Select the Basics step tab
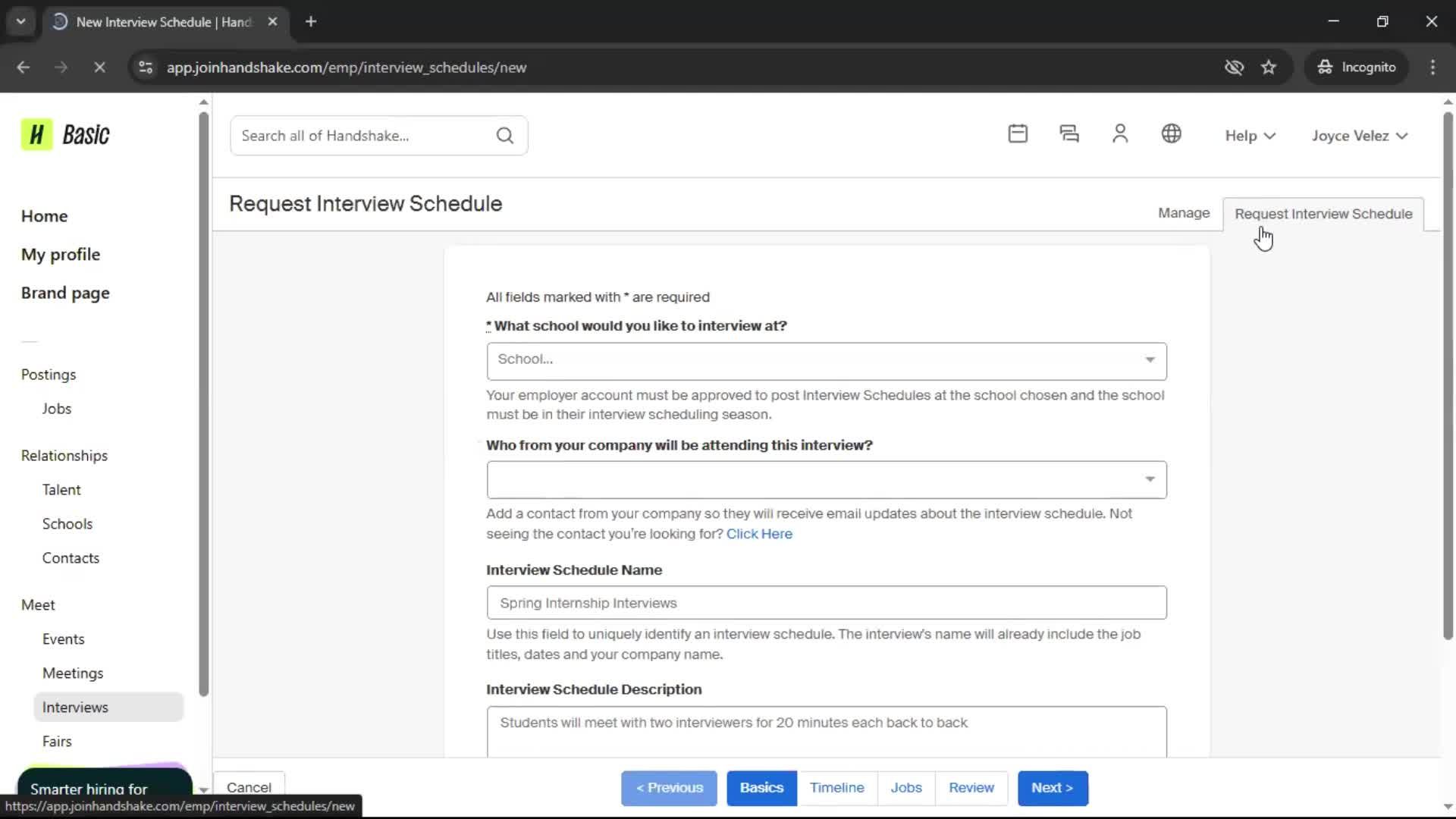The height and width of the screenshot is (819, 1456). pos(761,788)
